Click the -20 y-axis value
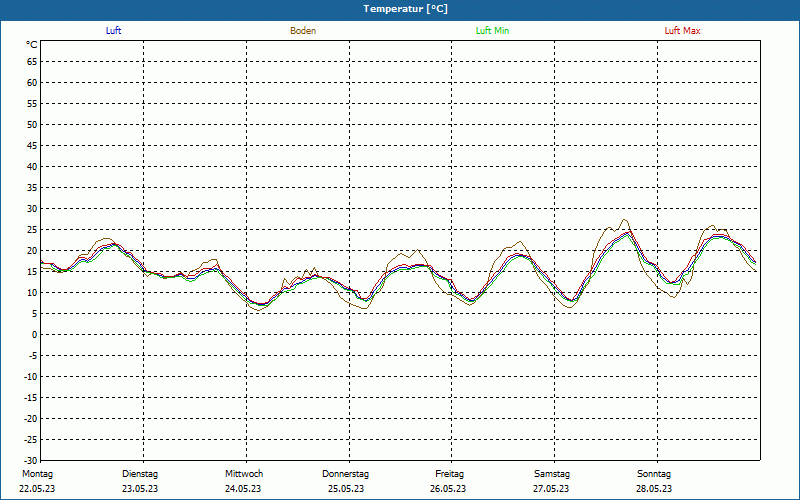Screen dimensions: 800x500 (31, 418)
